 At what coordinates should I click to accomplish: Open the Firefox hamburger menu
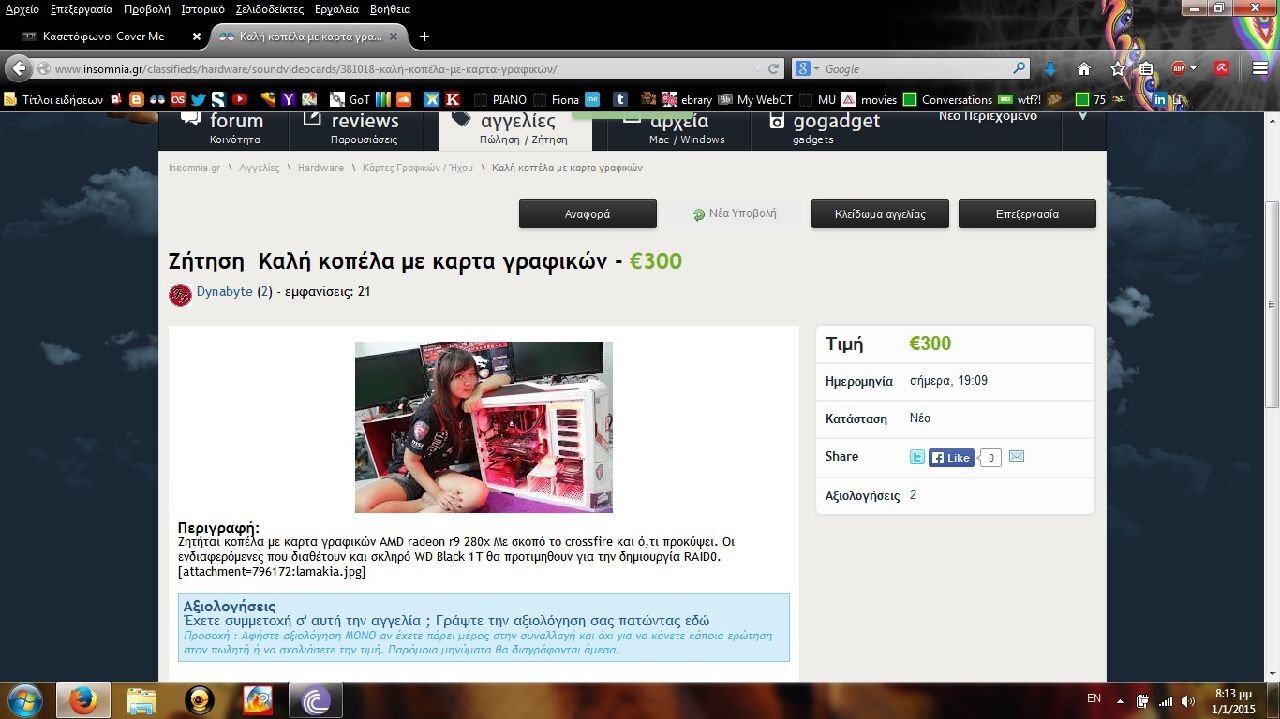tap(1260, 69)
